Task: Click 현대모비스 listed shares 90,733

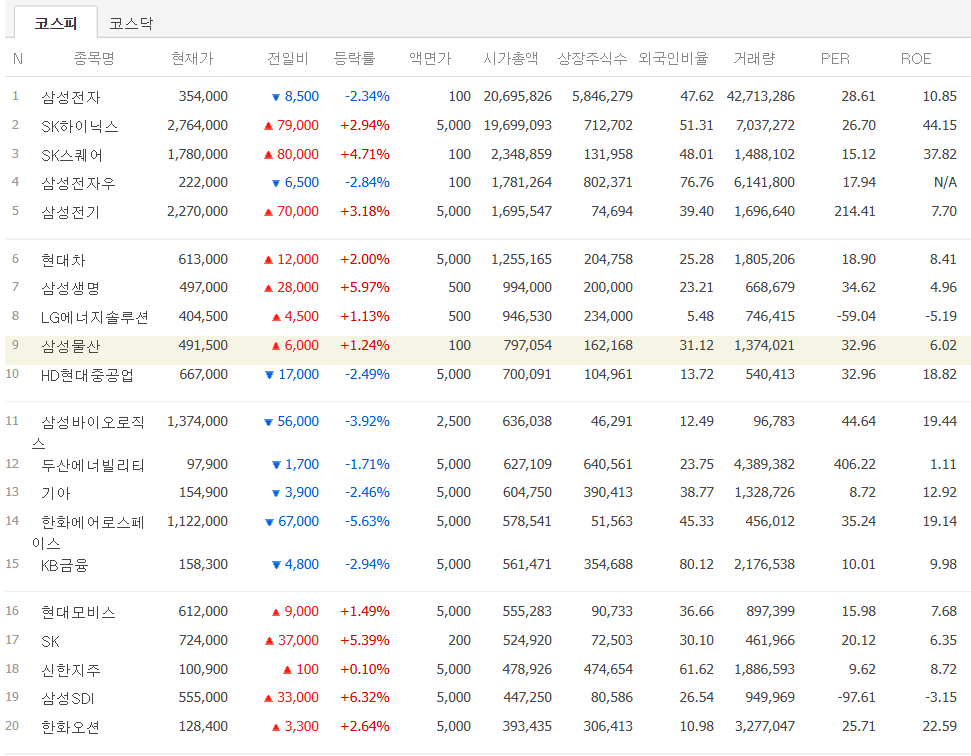Action: tap(612, 611)
